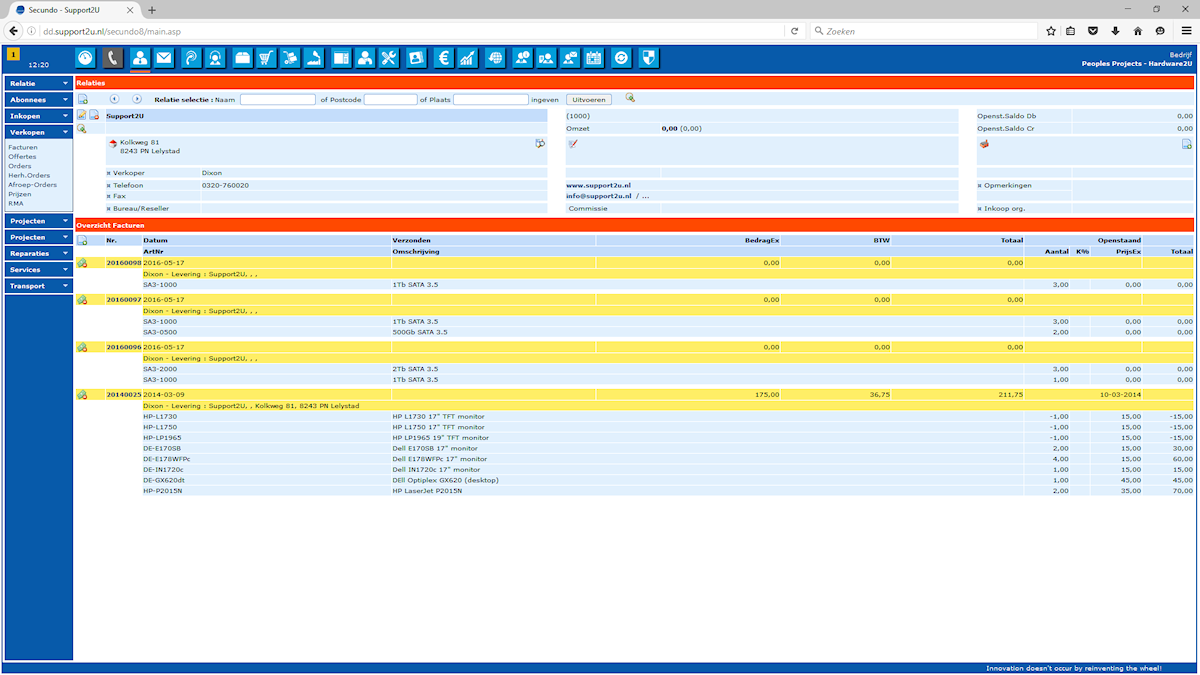Image resolution: width=1200 pixels, height=675 pixels.
Task: Open invoice 20140025 row icon
Action: (x=82, y=395)
